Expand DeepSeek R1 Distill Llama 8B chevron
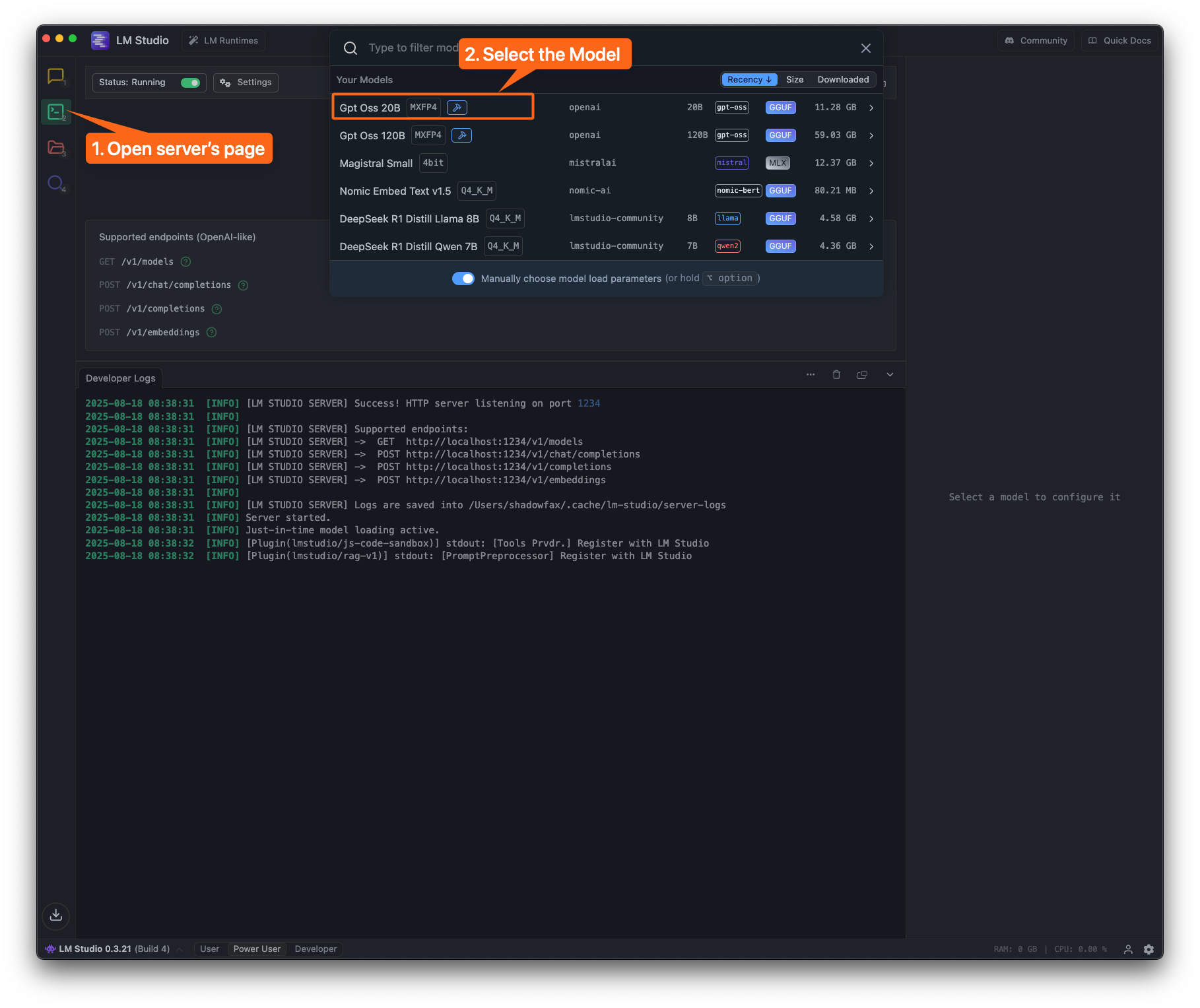The height and width of the screenshot is (1008, 1200). point(871,218)
